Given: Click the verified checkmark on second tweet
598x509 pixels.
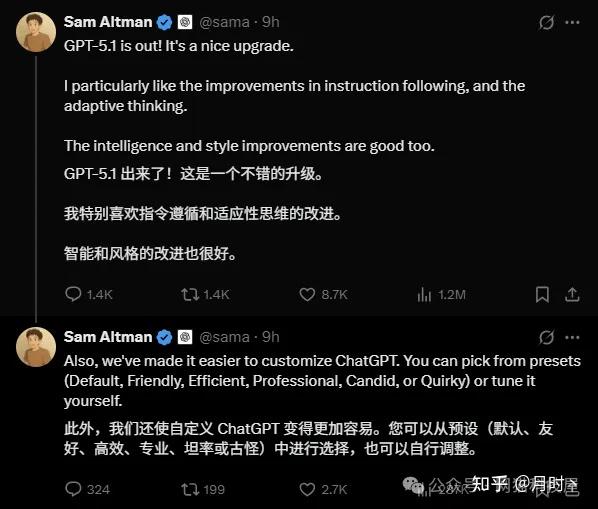Looking at the screenshot, I should [x=164, y=337].
